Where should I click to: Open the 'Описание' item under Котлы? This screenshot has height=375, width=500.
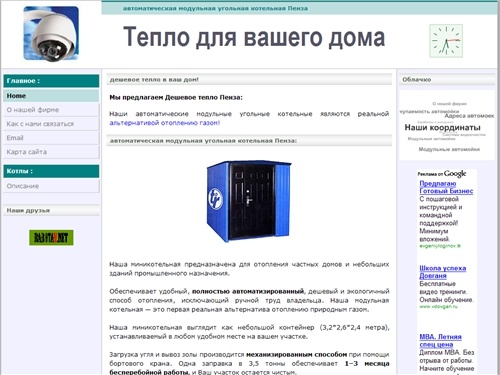[x=51, y=186]
